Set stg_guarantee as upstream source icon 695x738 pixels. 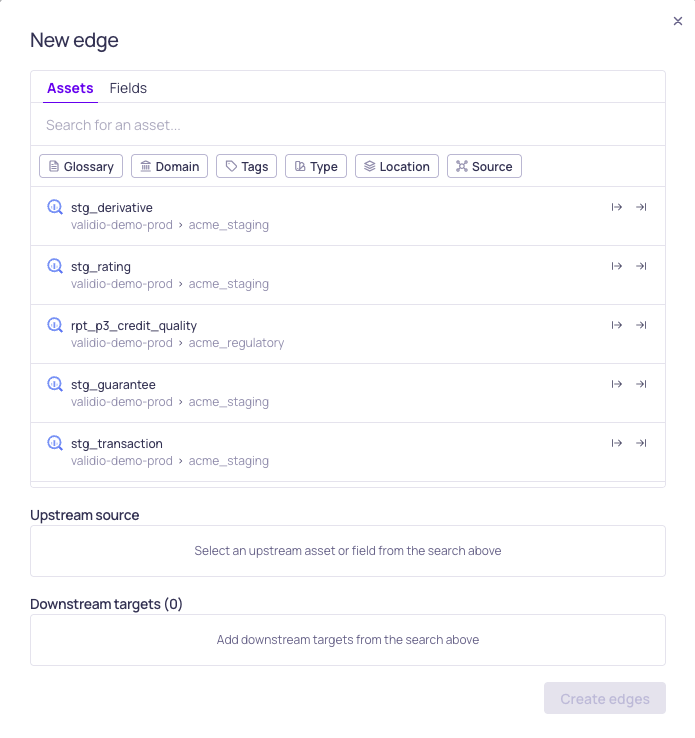coord(616,384)
